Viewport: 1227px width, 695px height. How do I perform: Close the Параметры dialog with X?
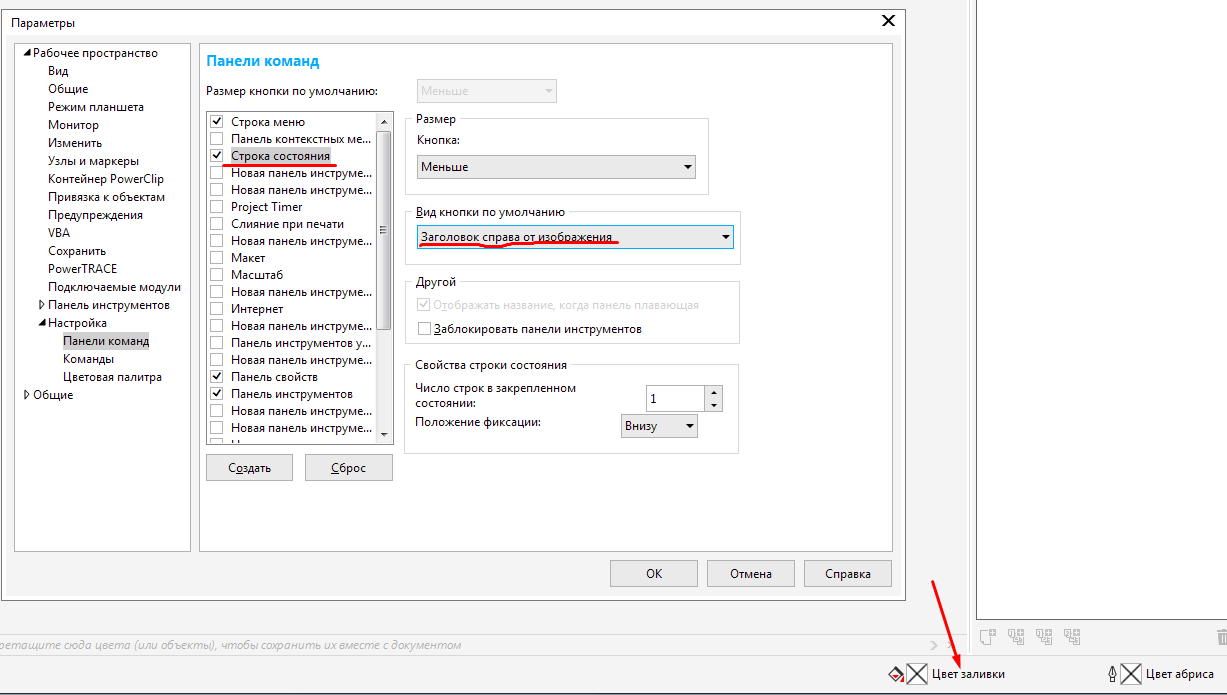tap(887, 20)
